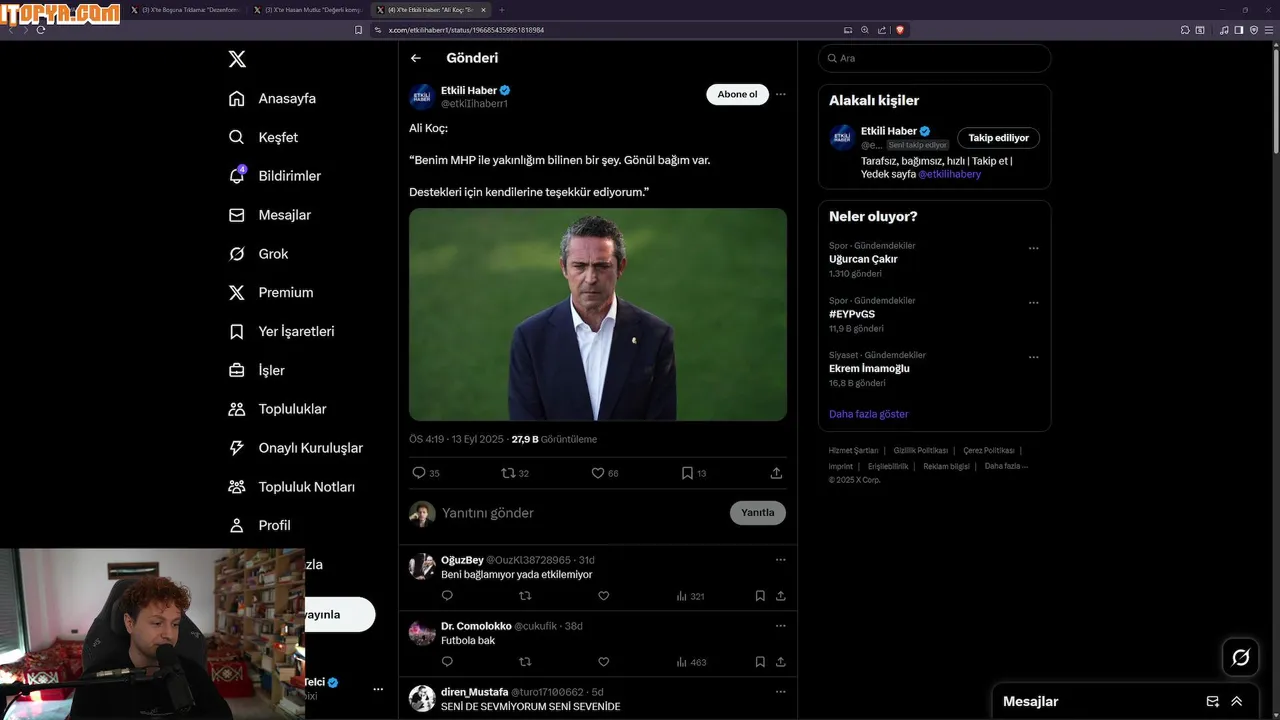Viewport: 1280px width, 720px height.
Task: Click repost icon with 32 reposts
Action: 508,473
